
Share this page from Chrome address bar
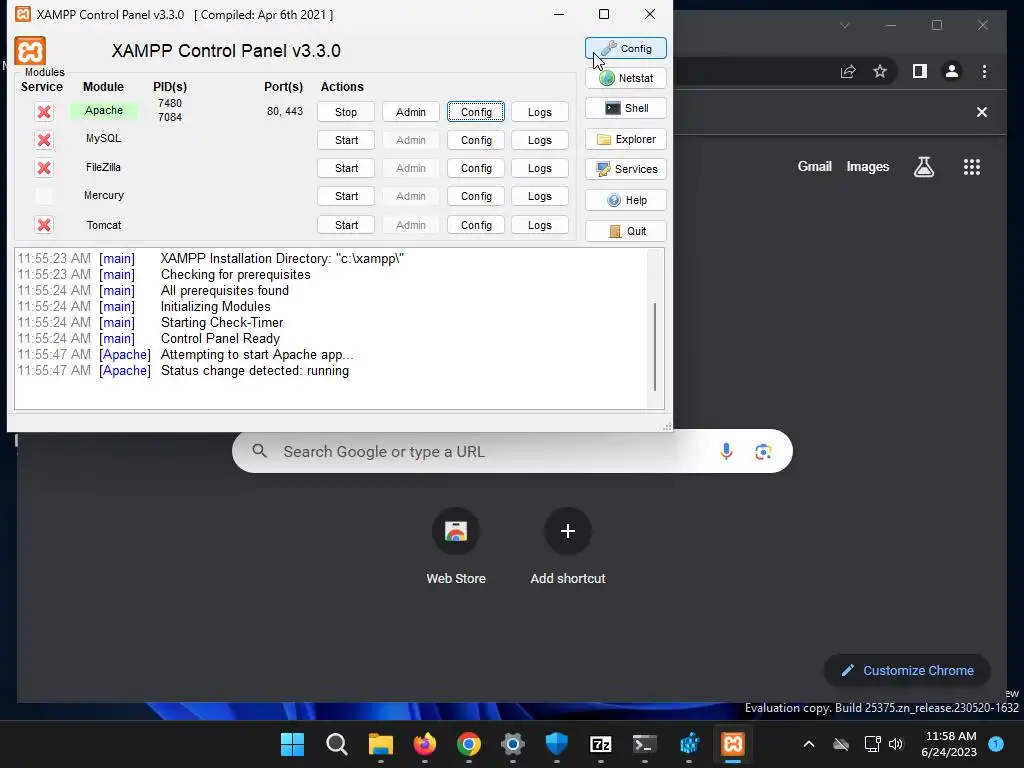[848, 71]
